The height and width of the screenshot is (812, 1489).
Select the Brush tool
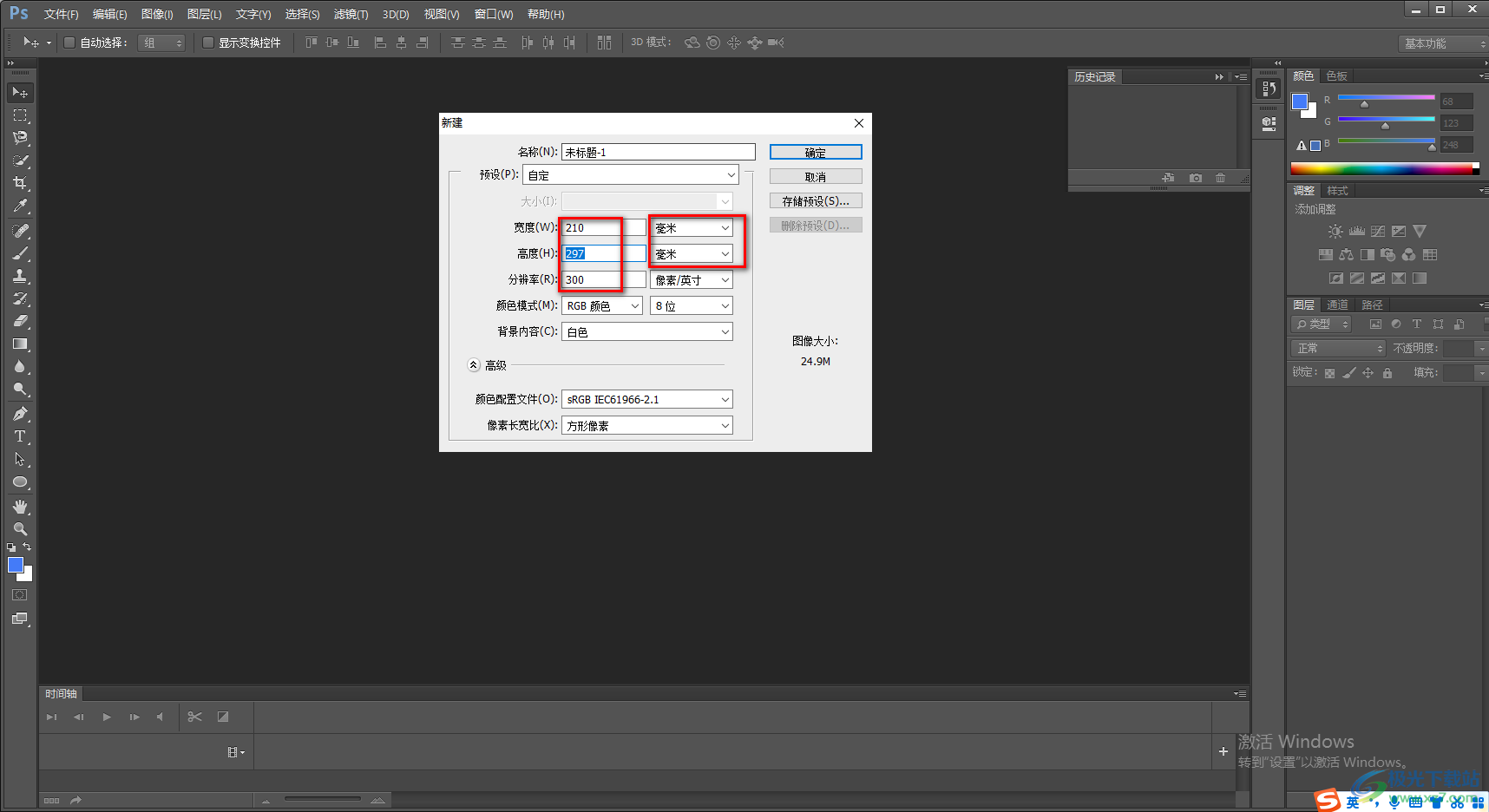(x=20, y=253)
